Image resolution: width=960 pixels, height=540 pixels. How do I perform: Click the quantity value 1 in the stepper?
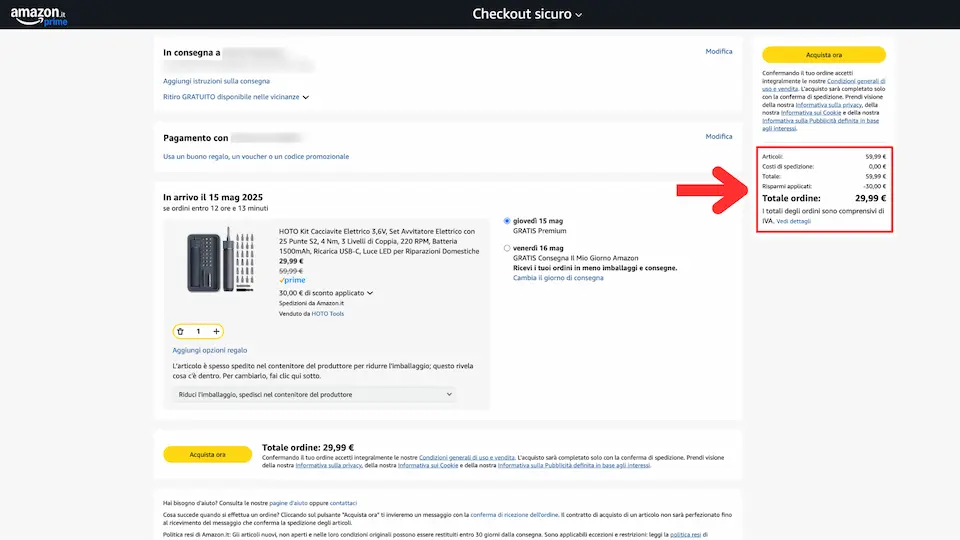point(198,331)
